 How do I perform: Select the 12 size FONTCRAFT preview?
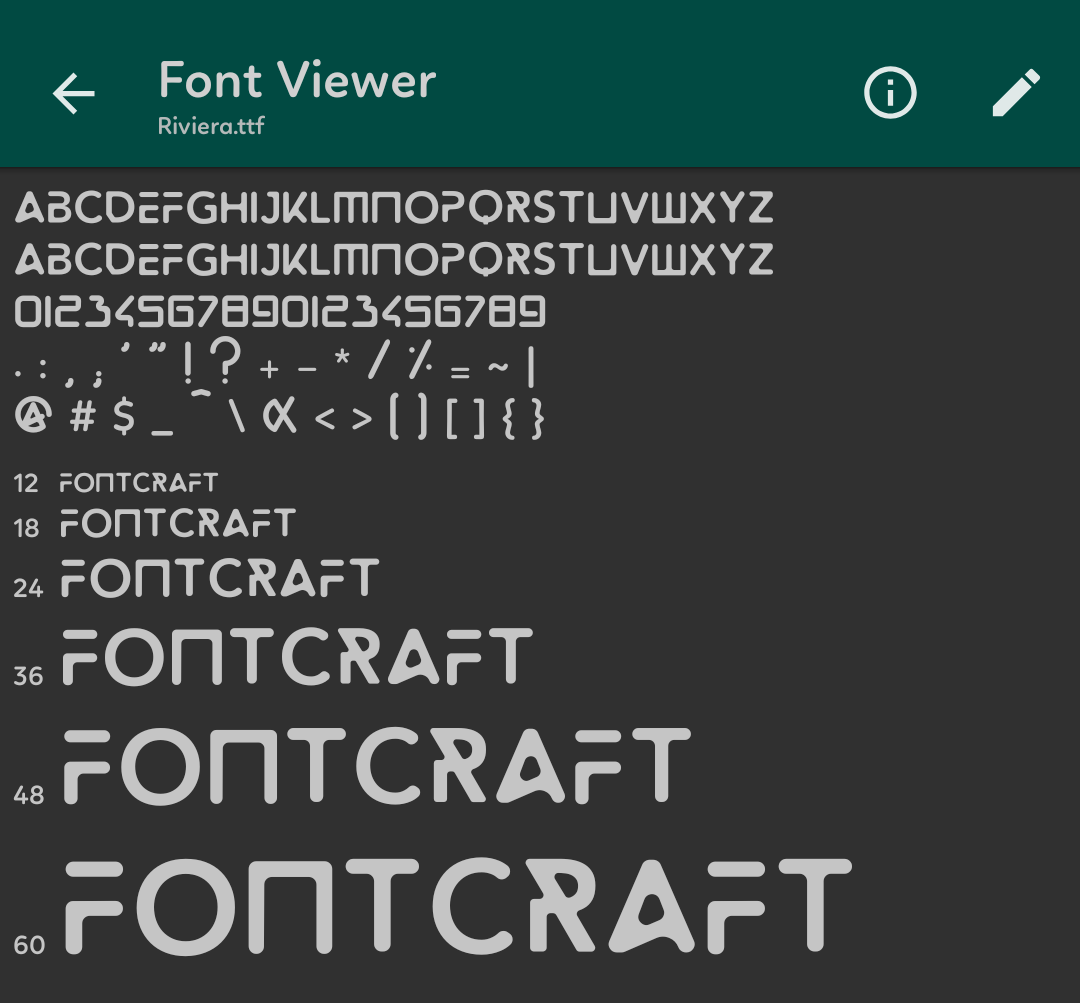138,482
